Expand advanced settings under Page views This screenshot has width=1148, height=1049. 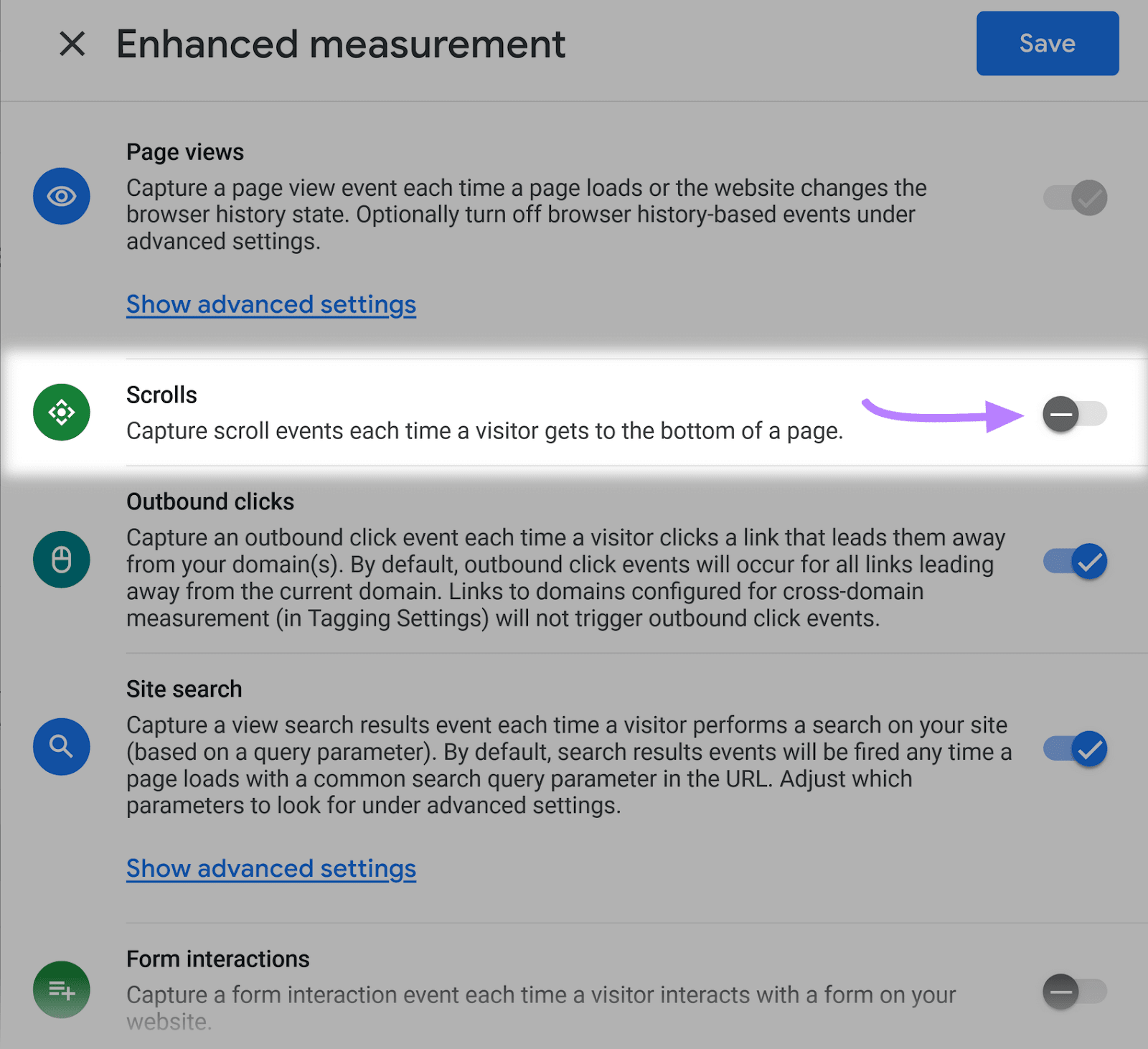(270, 304)
